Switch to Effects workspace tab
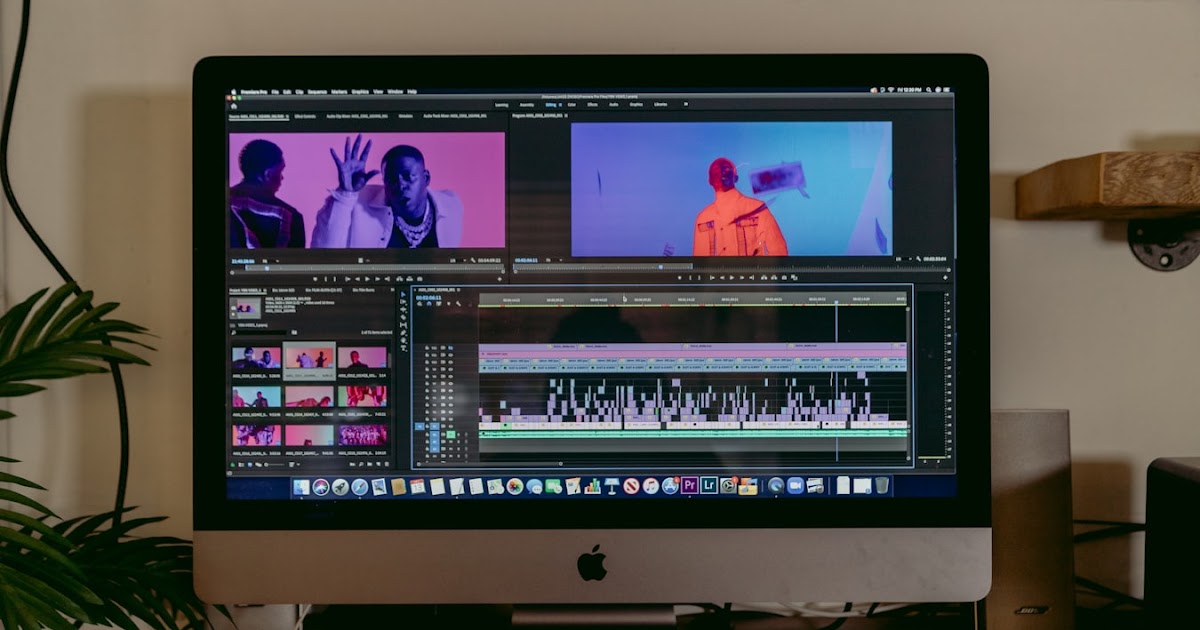Screen dimensions: 1200x630 [593, 105]
